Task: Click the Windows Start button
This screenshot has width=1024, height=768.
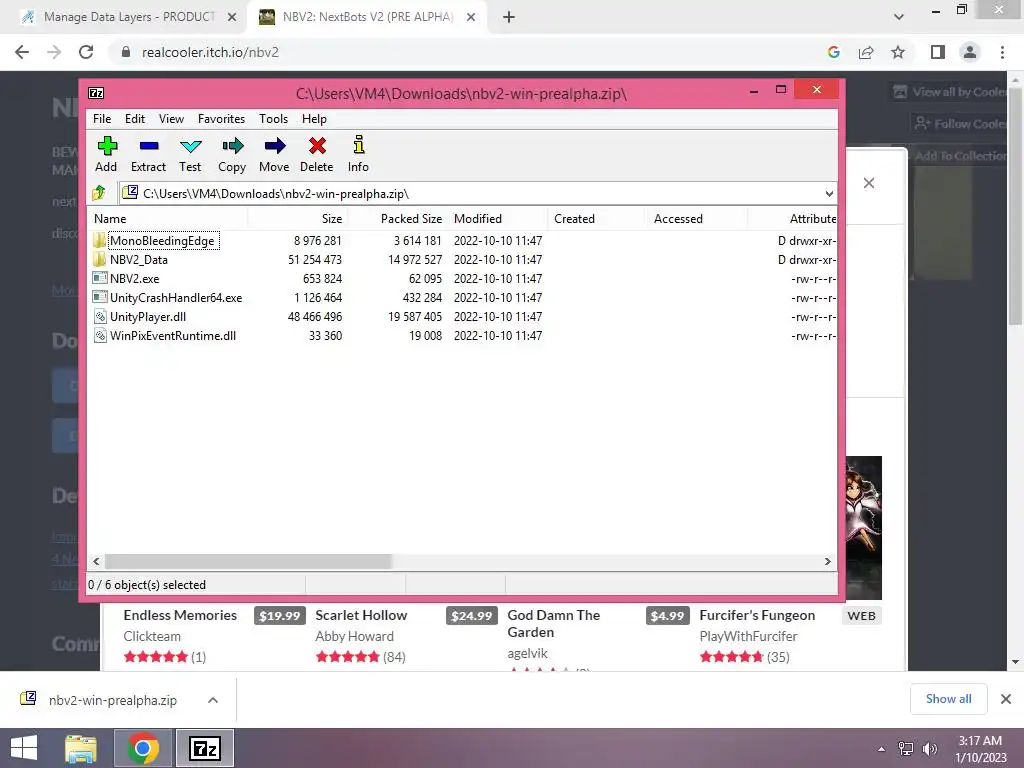Action: [x=24, y=748]
